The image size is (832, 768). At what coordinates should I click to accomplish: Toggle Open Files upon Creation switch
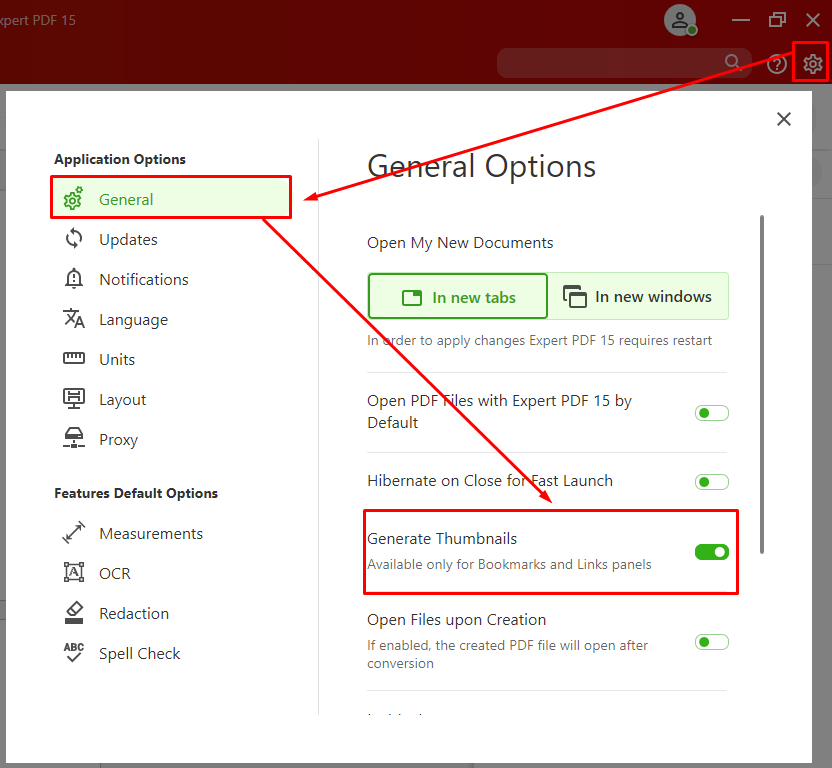pyautogui.click(x=712, y=642)
